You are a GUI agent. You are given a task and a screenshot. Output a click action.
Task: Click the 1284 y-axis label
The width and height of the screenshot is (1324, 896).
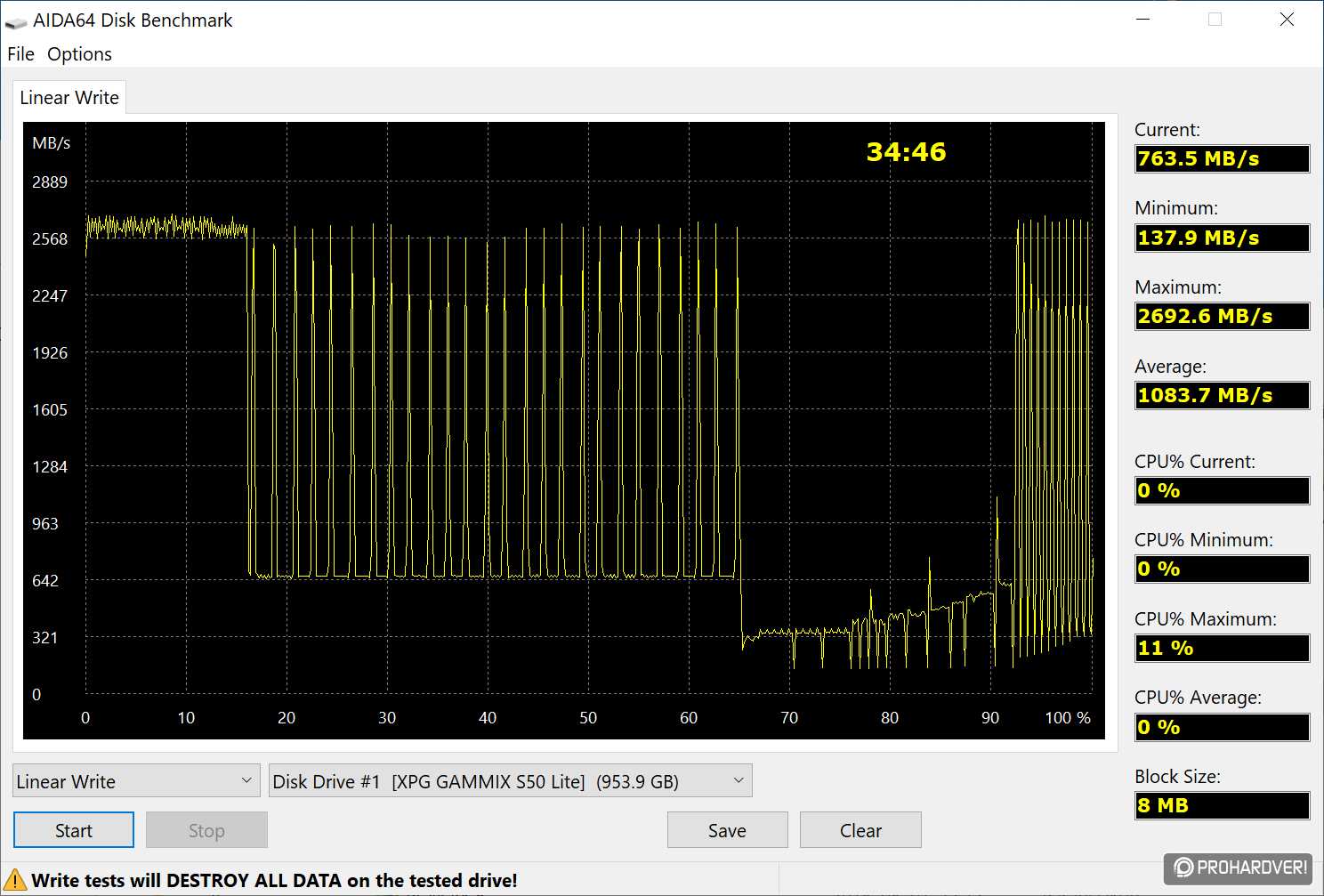click(50, 467)
